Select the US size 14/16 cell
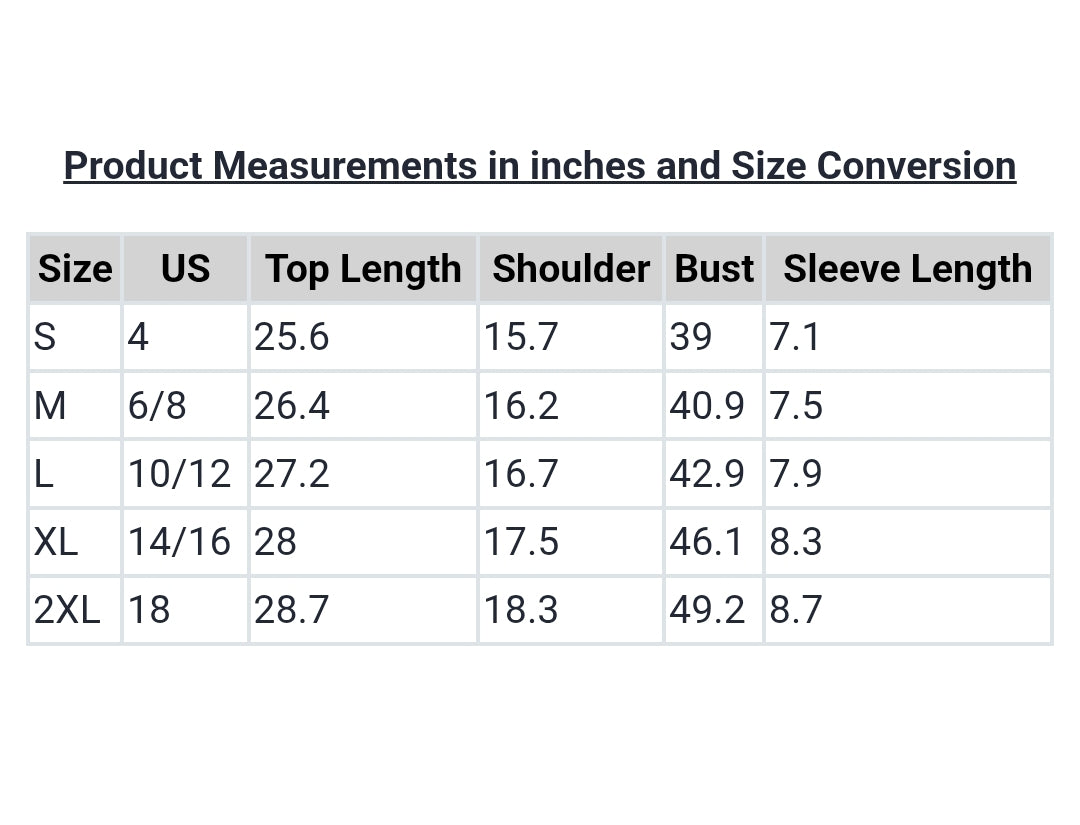This screenshot has height=825, width=1080. pos(185,541)
